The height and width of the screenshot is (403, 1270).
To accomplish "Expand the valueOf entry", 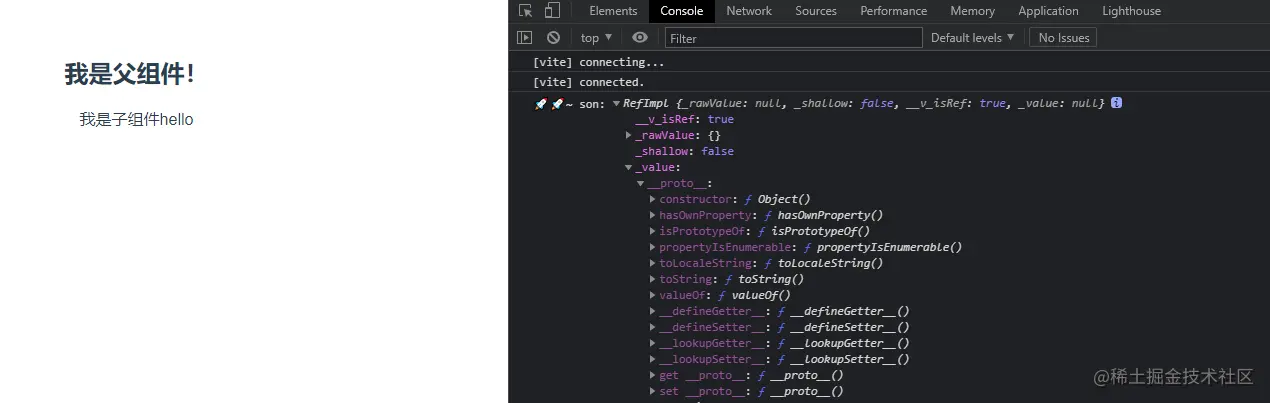I will pyautogui.click(x=653, y=295).
